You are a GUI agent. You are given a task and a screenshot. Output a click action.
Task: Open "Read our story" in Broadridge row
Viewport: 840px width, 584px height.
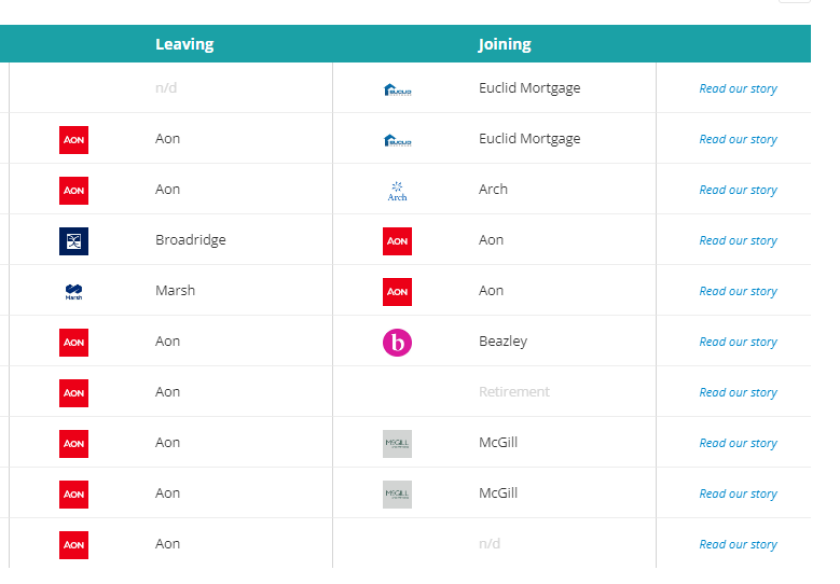(x=738, y=241)
